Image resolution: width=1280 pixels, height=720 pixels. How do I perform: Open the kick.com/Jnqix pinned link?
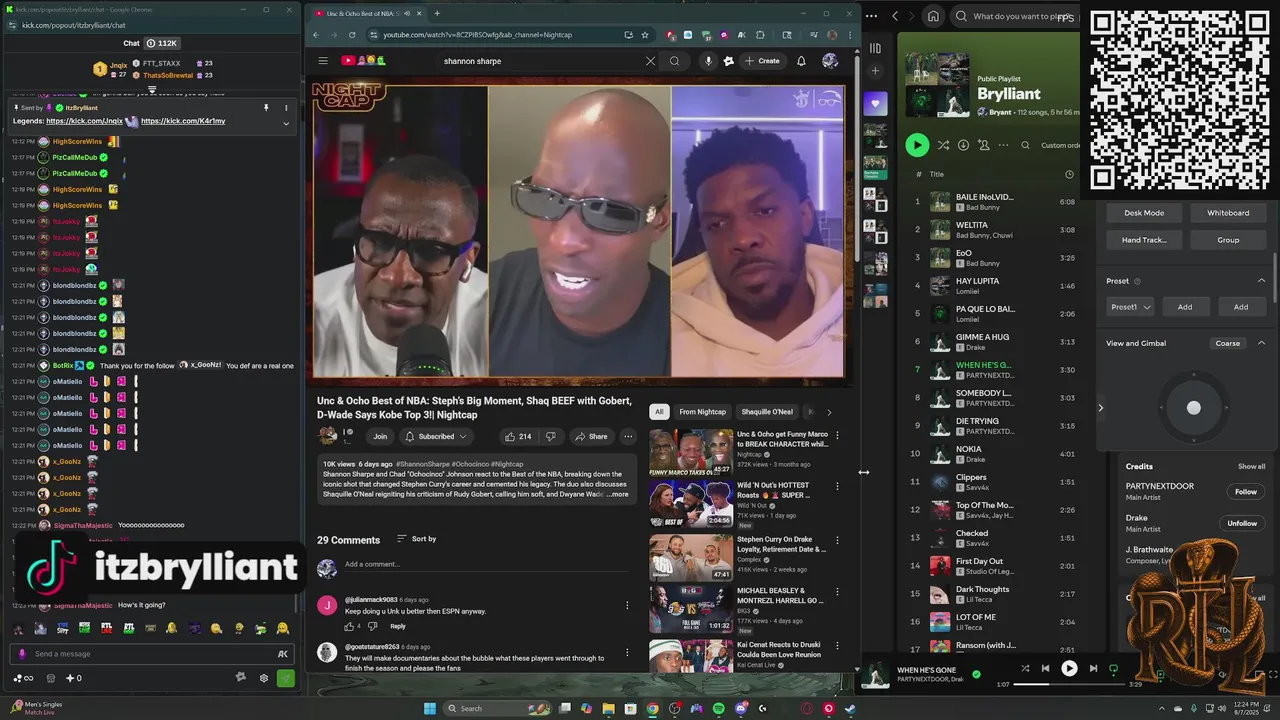84,121
